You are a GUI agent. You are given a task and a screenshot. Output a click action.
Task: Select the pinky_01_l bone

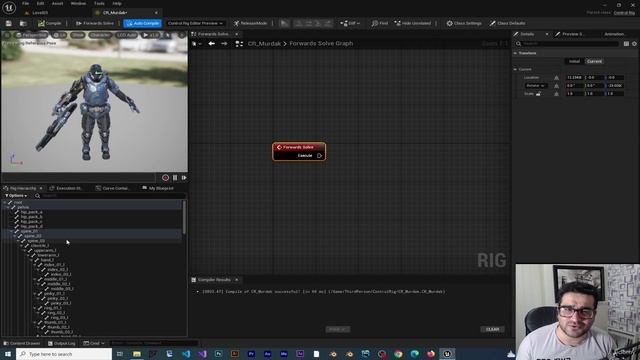click(x=54, y=293)
